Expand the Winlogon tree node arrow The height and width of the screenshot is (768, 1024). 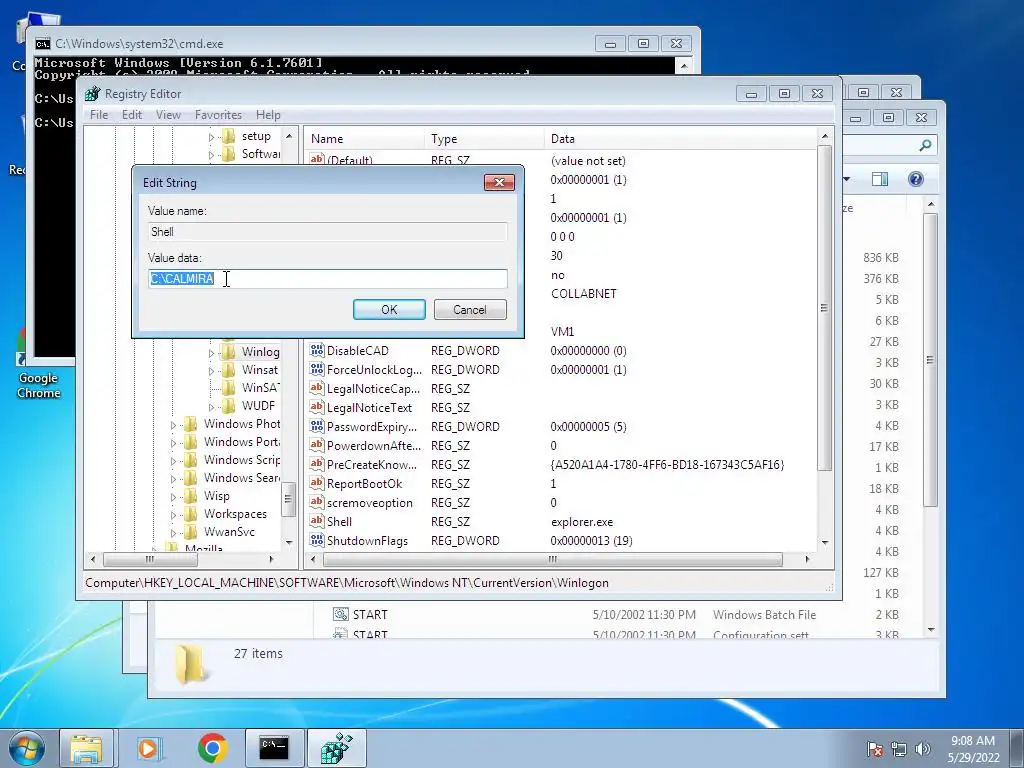click(211, 353)
